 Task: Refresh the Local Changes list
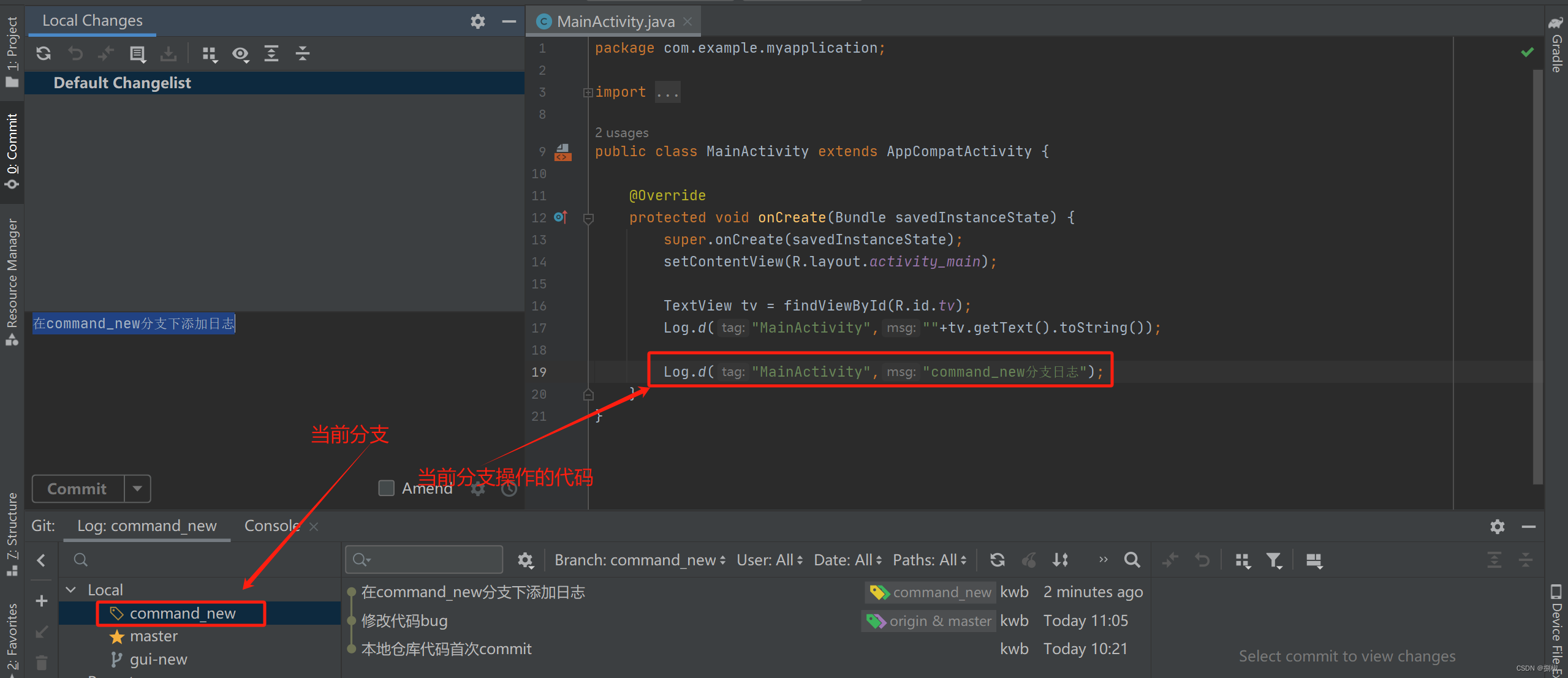tap(44, 54)
